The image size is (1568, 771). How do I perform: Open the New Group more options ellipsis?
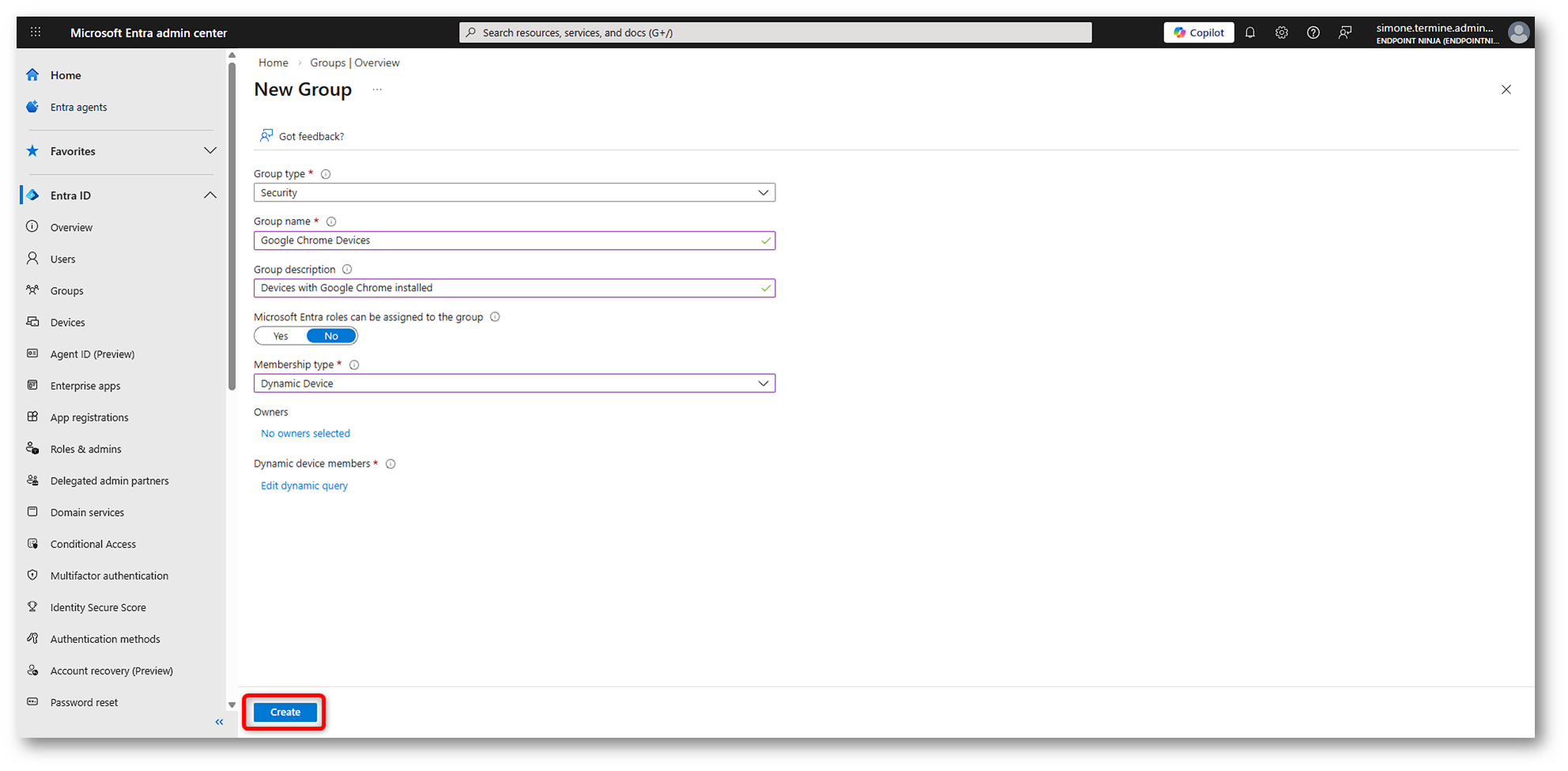[x=377, y=89]
